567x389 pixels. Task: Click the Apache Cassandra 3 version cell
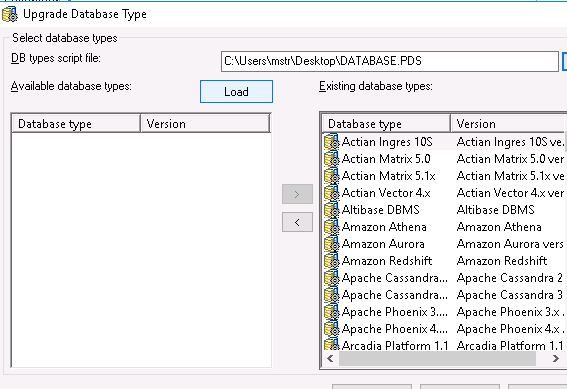pos(510,295)
